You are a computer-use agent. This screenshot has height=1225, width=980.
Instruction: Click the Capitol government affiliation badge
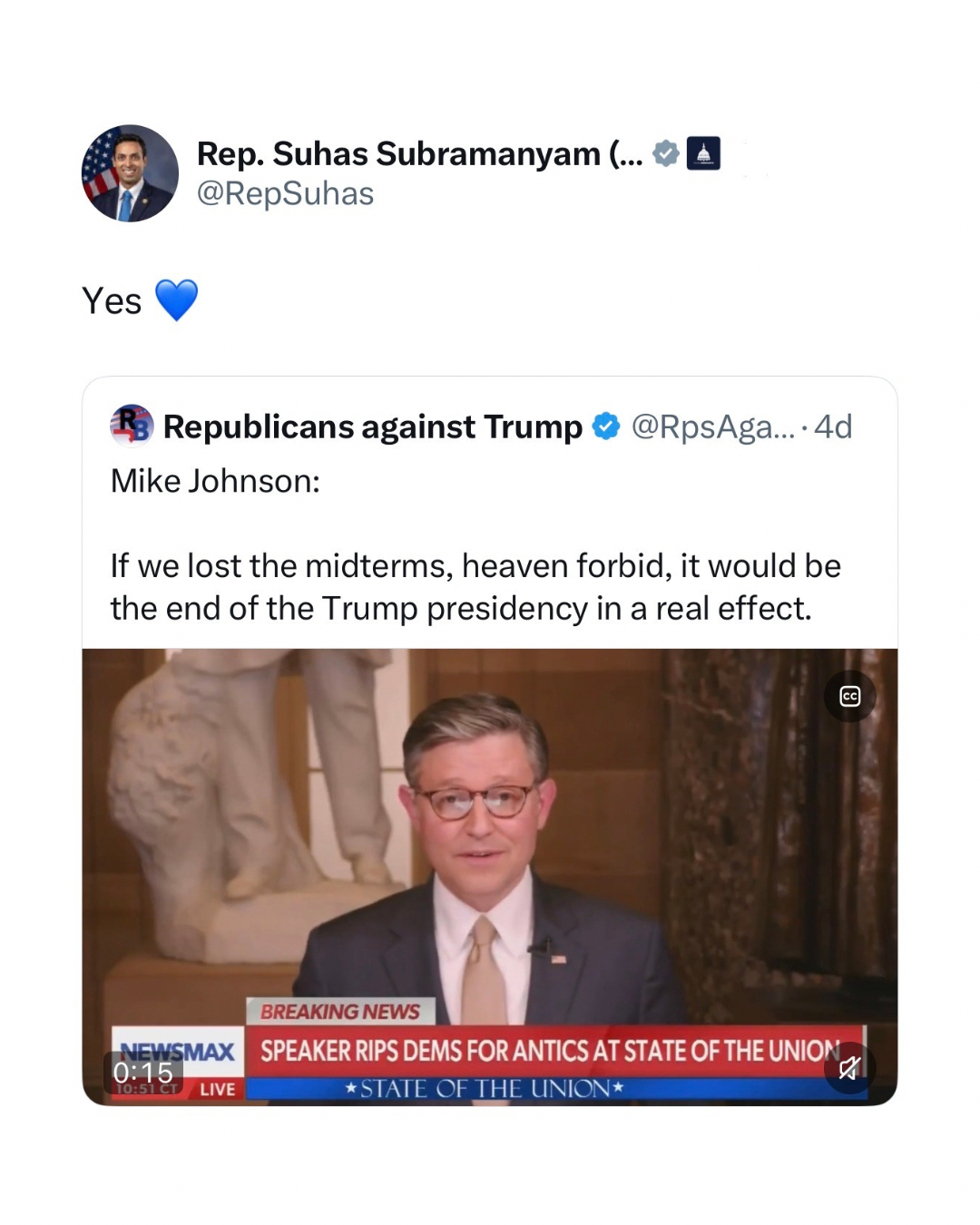point(703,153)
